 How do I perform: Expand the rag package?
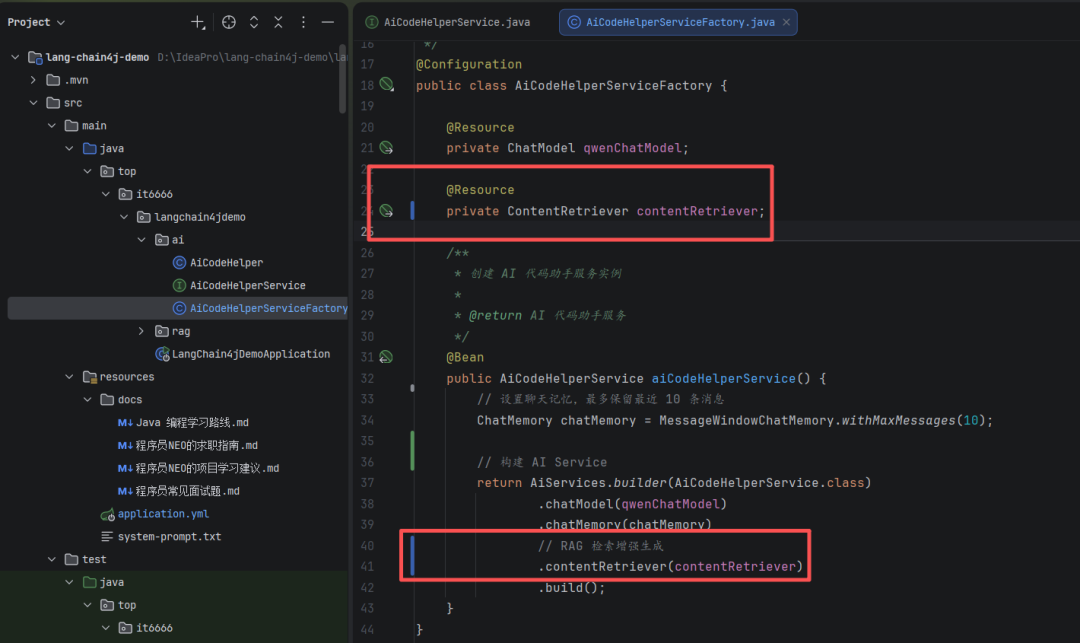[142, 331]
